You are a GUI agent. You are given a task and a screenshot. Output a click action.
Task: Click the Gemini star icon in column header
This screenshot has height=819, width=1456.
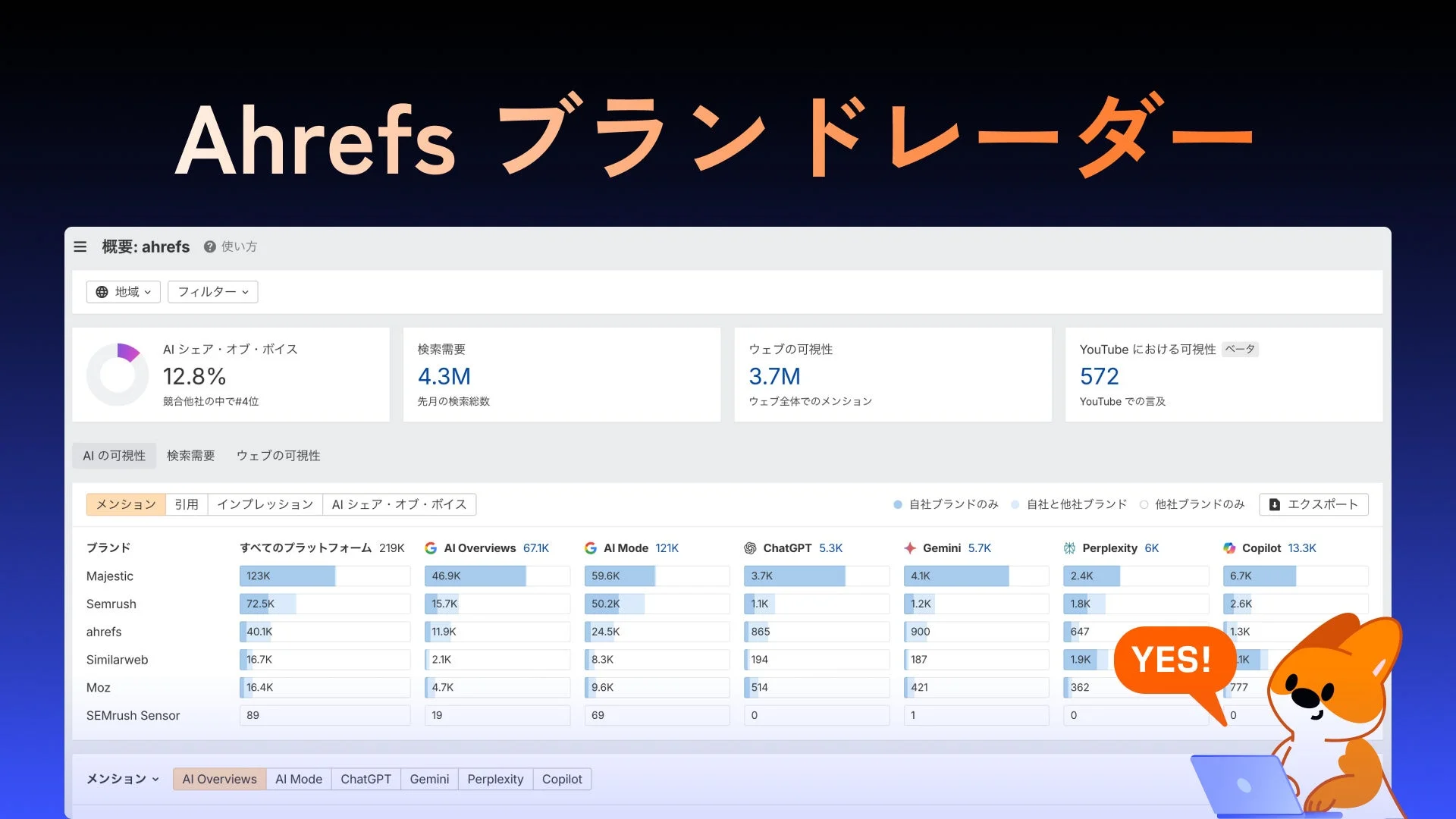pyautogui.click(x=909, y=548)
